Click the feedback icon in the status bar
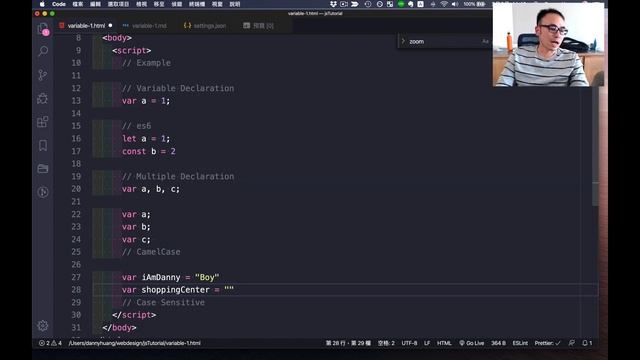Screen dimensions: 640x360 [571, 343]
